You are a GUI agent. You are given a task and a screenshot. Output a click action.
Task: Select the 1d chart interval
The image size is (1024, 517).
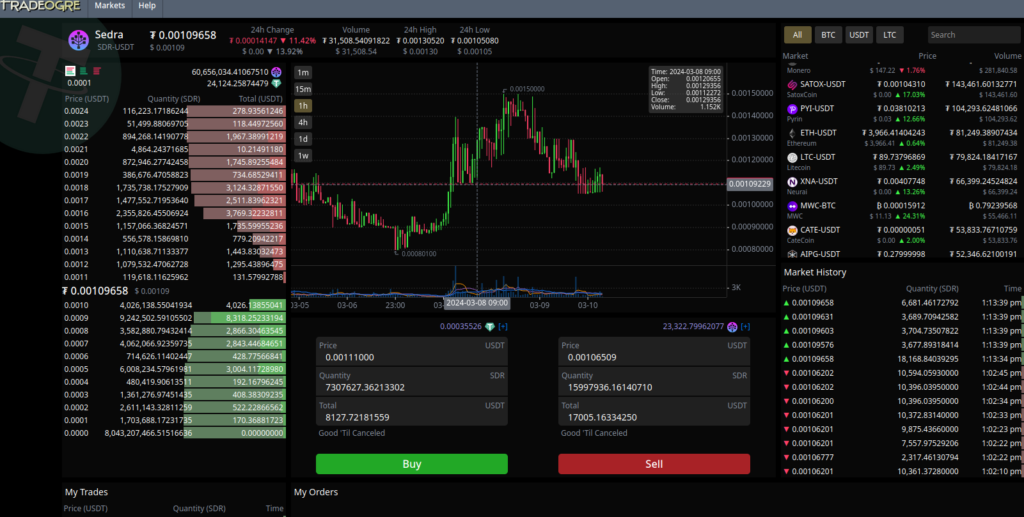(303, 139)
